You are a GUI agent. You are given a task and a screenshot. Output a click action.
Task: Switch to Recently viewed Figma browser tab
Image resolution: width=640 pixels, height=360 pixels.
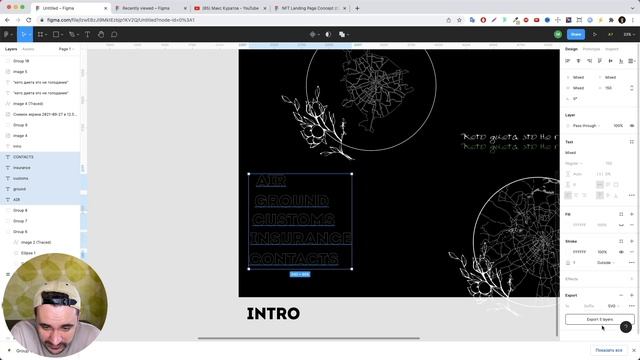150,8
